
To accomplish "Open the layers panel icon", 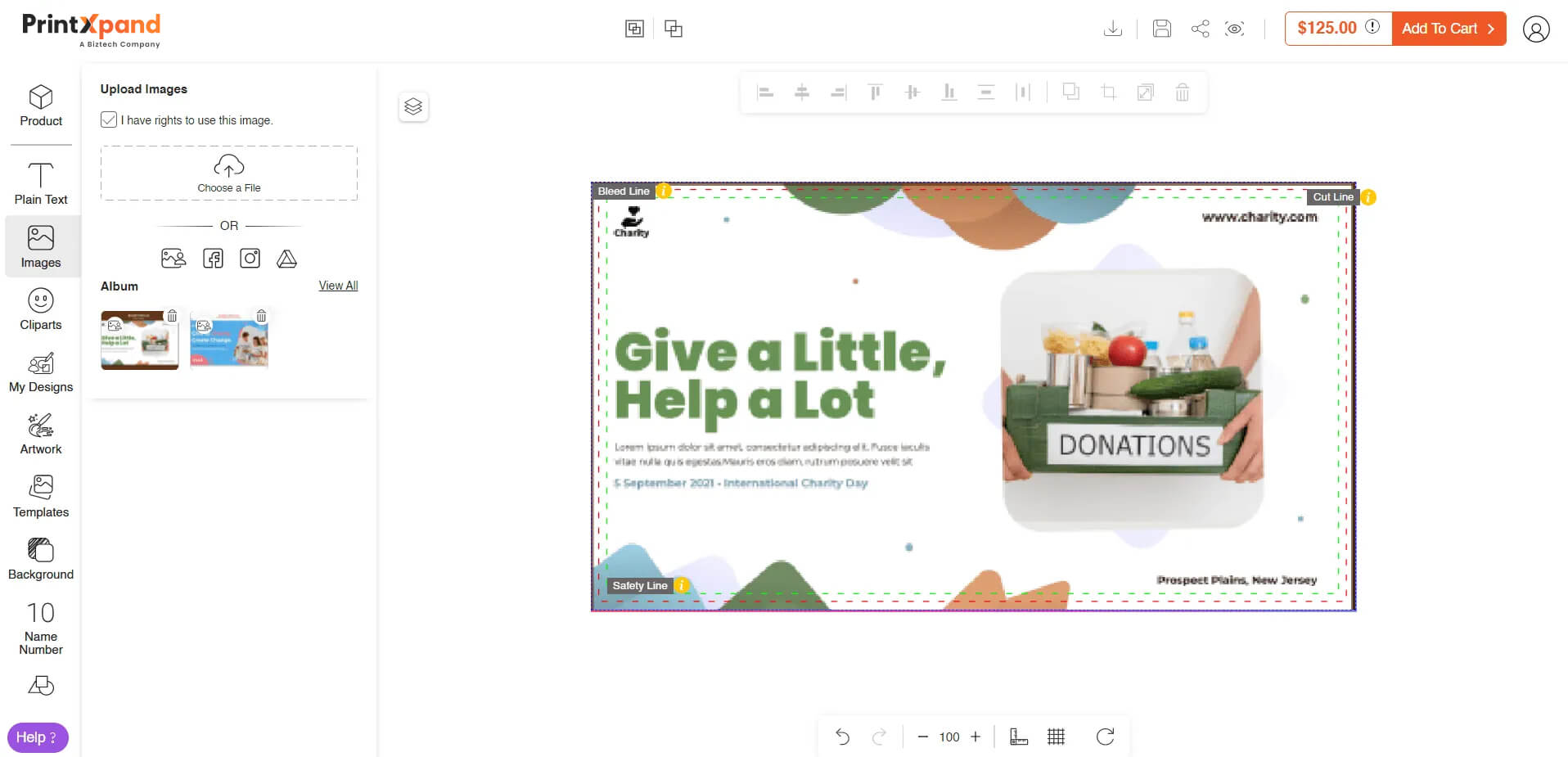I will tap(413, 106).
